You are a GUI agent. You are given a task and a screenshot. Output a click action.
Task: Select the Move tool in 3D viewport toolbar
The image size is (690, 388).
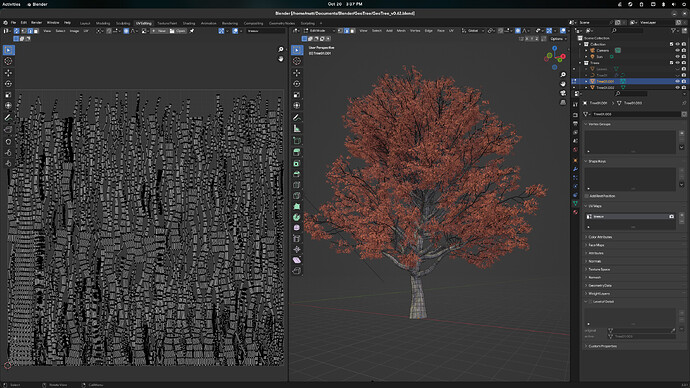click(x=297, y=73)
